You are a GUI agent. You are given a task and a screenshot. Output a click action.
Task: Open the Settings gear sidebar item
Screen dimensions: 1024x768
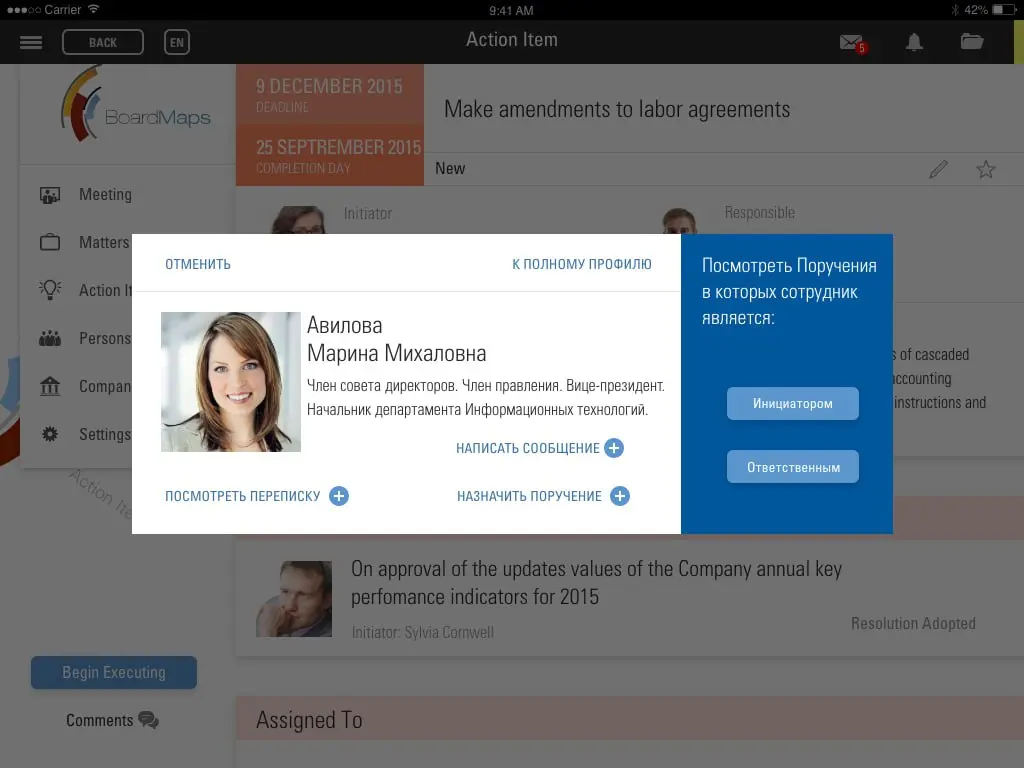[85, 434]
